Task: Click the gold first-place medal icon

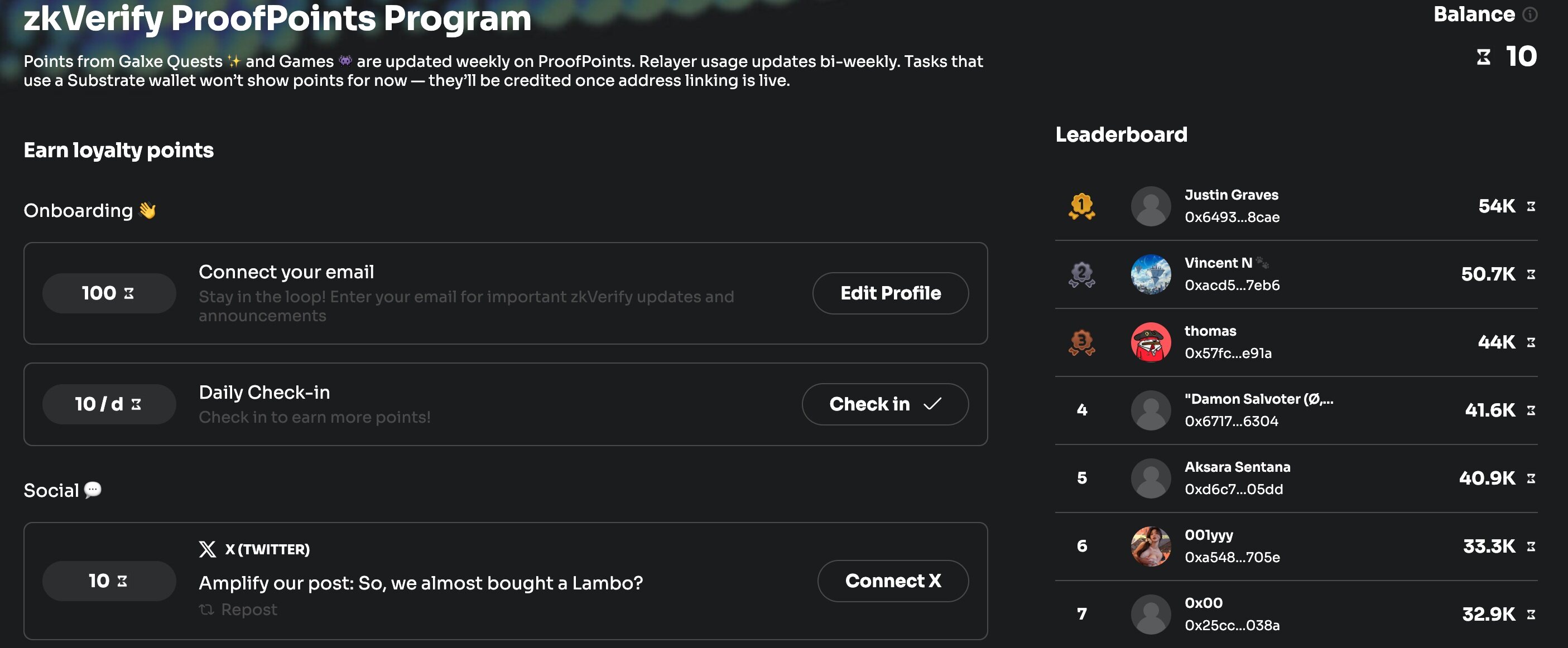Action: coord(1081,206)
